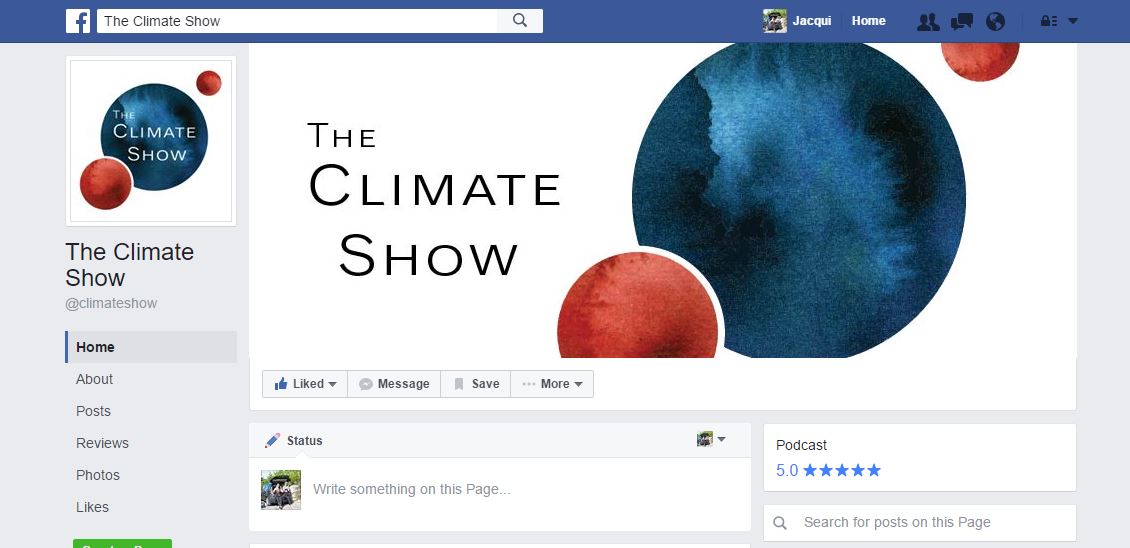Open the Messages chat bubbles icon
The width and height of the screenshot is (1130, 548).
(961, 22)
